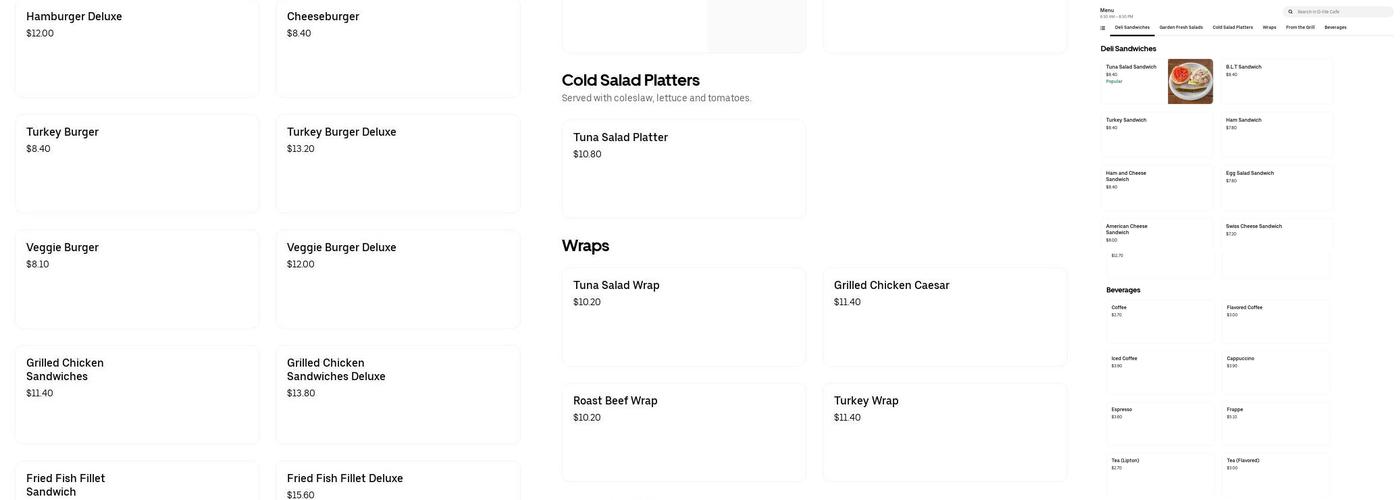The height and width of the screenshot is (500, 1400).
Task: Open the Hamburger Deluxe item card
Action: click(137, 48)
